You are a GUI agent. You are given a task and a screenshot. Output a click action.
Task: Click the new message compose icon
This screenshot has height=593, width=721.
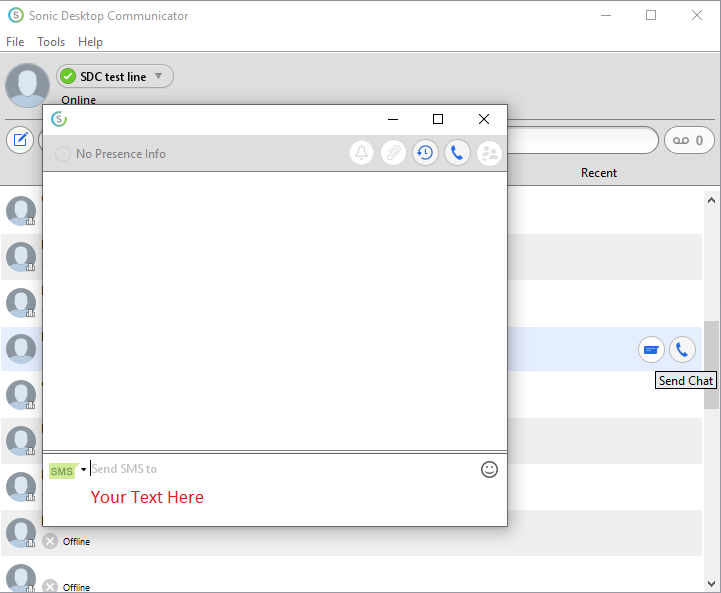click(20, 140)
